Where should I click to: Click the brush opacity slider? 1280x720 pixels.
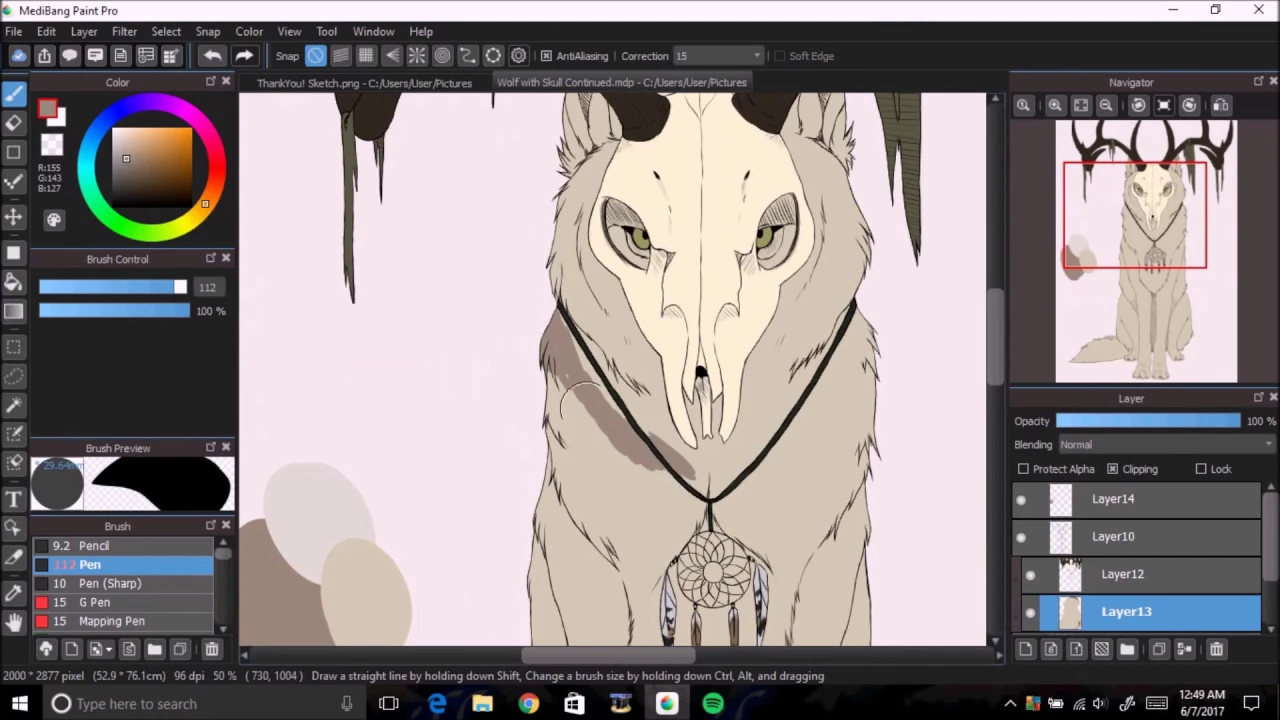point(113,311)
